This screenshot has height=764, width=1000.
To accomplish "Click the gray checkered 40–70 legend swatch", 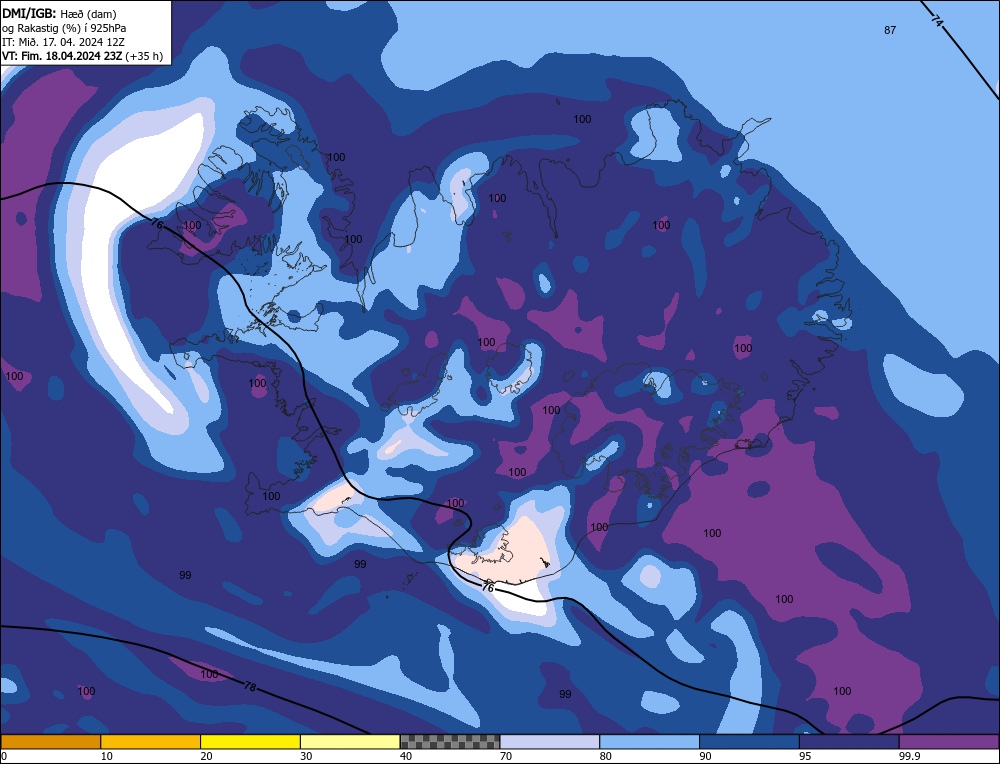I will (x=450, y=741).
